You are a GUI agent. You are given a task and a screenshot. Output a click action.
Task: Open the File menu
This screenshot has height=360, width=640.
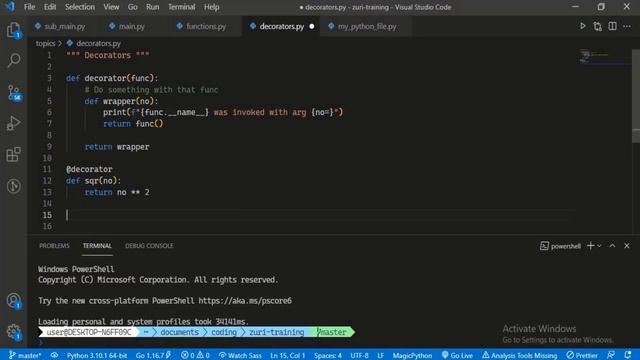pos(29,7)
